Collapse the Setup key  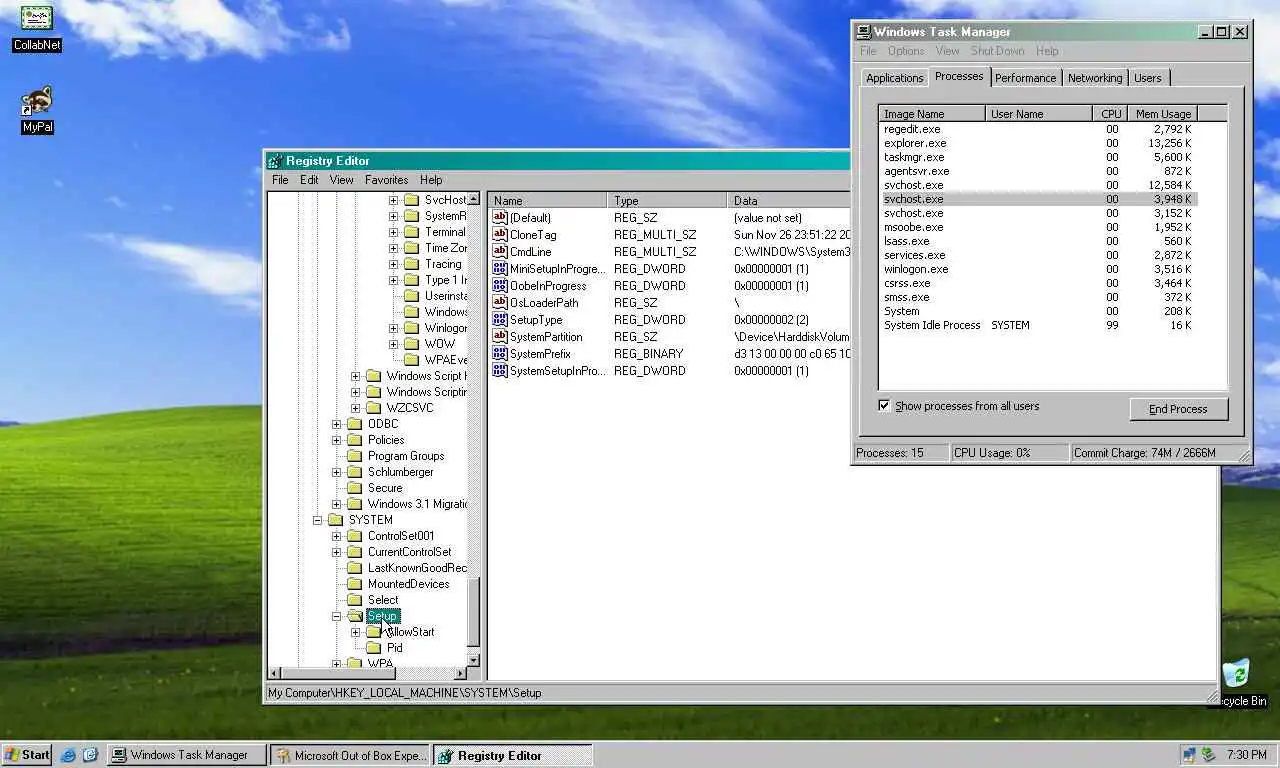(336, 616)
